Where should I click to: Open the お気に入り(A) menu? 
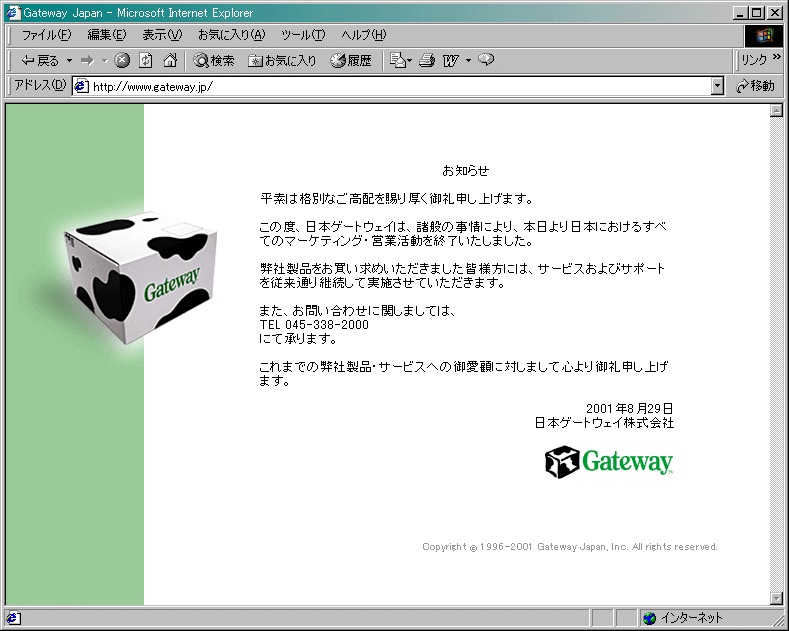pos(231,35)
